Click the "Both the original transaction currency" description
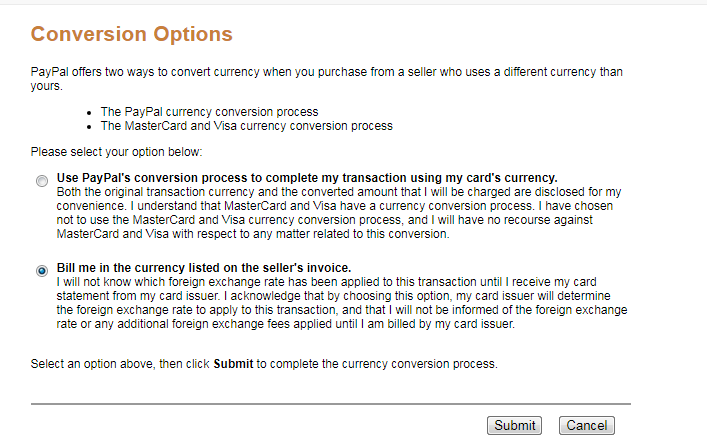This screenshot has width=707, height=448. tap(339, 191)
